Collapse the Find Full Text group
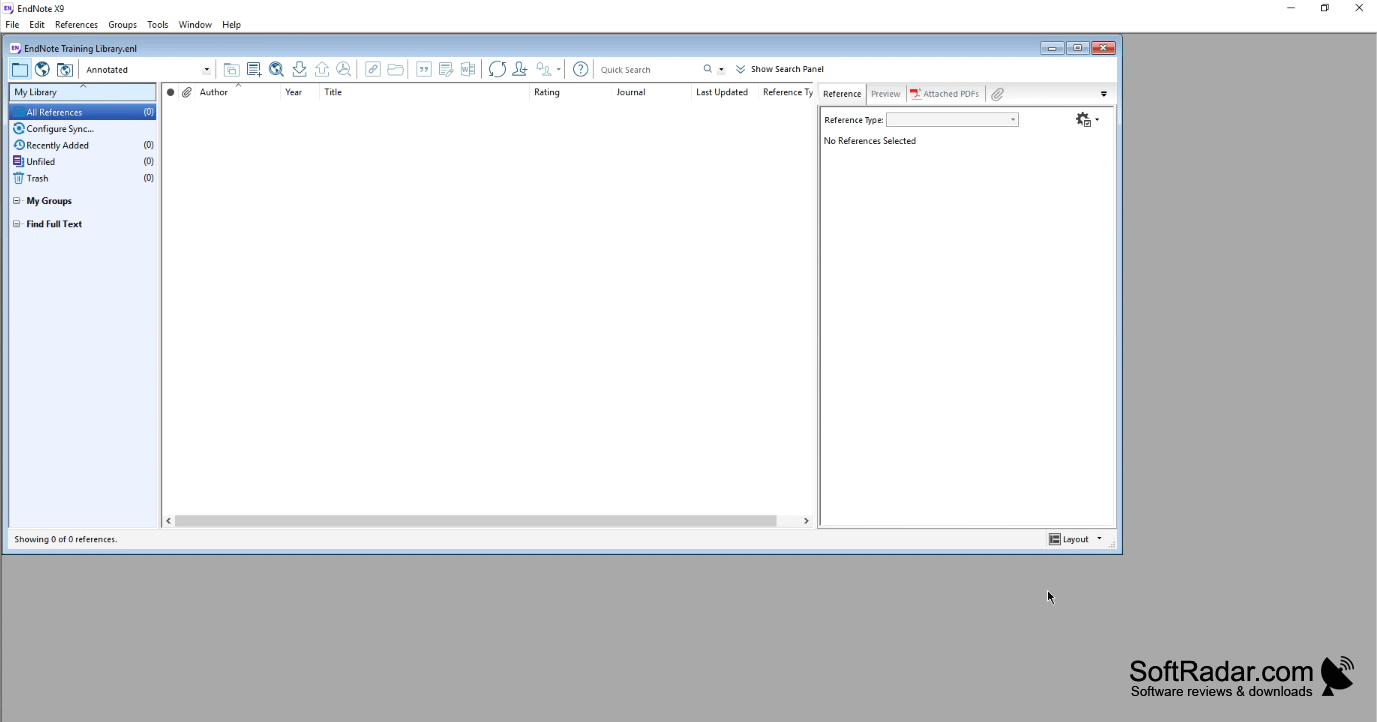Viewport: 1377px width, 722px height. pyautogui.click(x=17, y=224)
